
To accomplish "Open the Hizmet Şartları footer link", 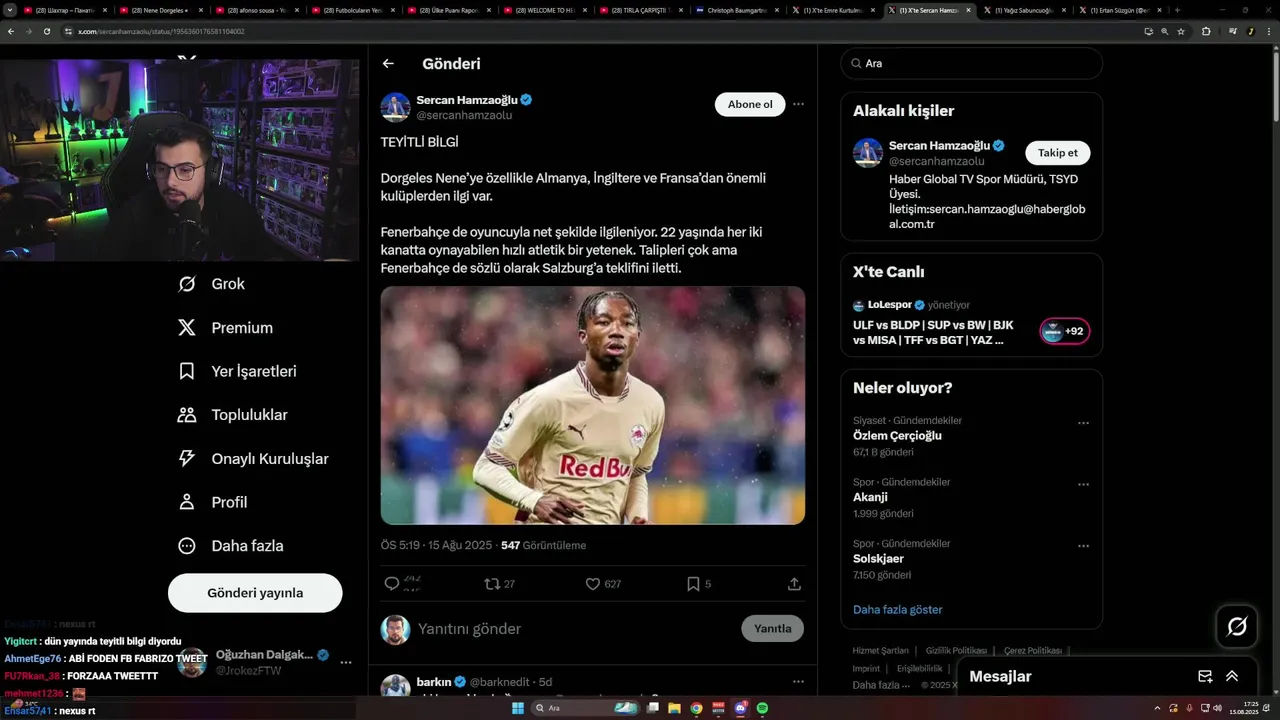I will (x=881, y=650).
